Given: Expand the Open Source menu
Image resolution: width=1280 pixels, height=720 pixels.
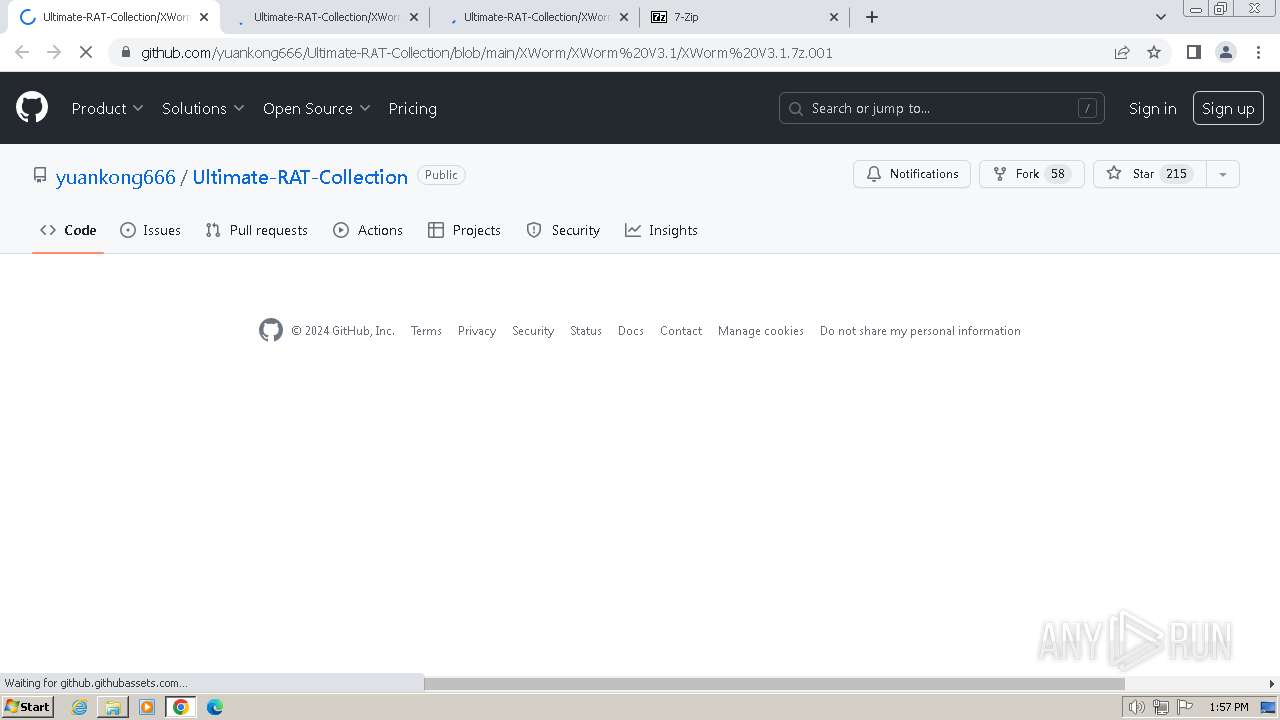Looking at the screenshot, I should pos(316,108).
